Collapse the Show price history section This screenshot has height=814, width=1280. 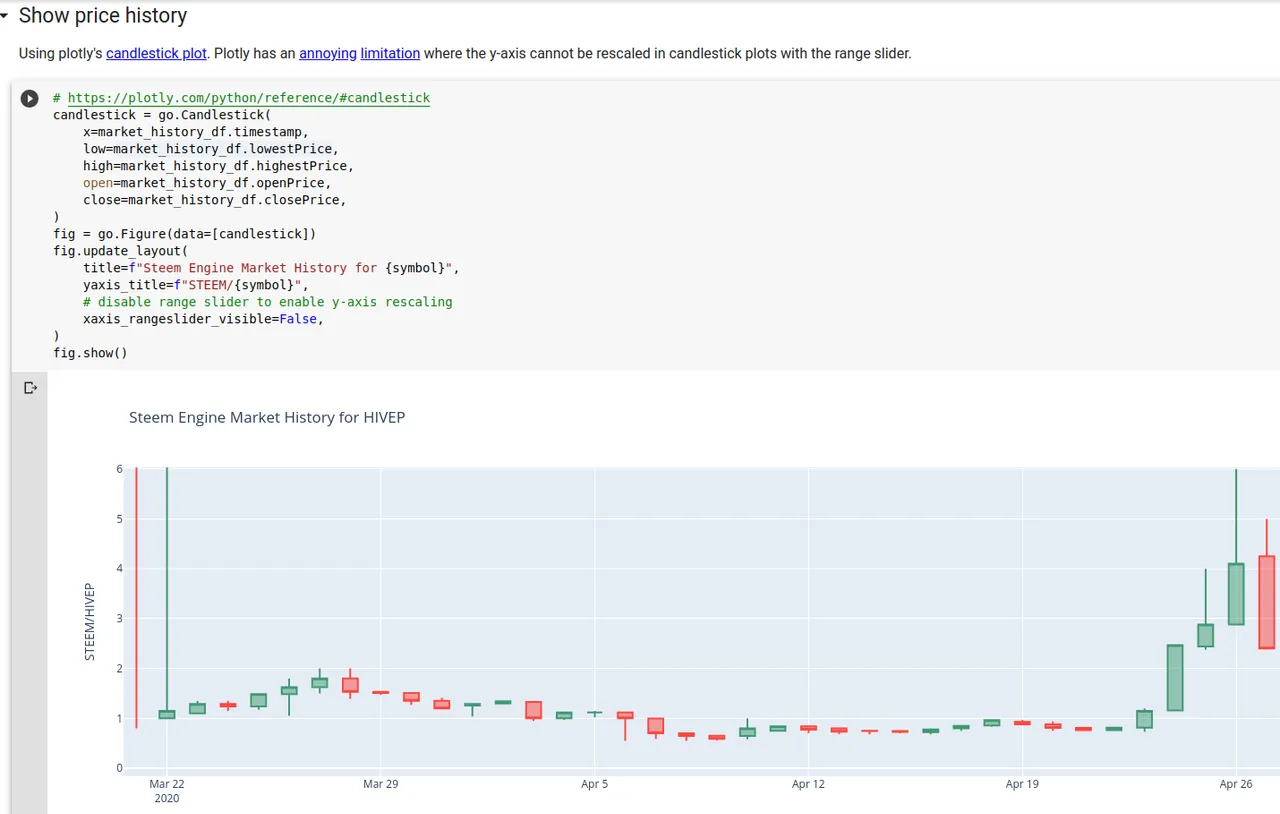5,16
